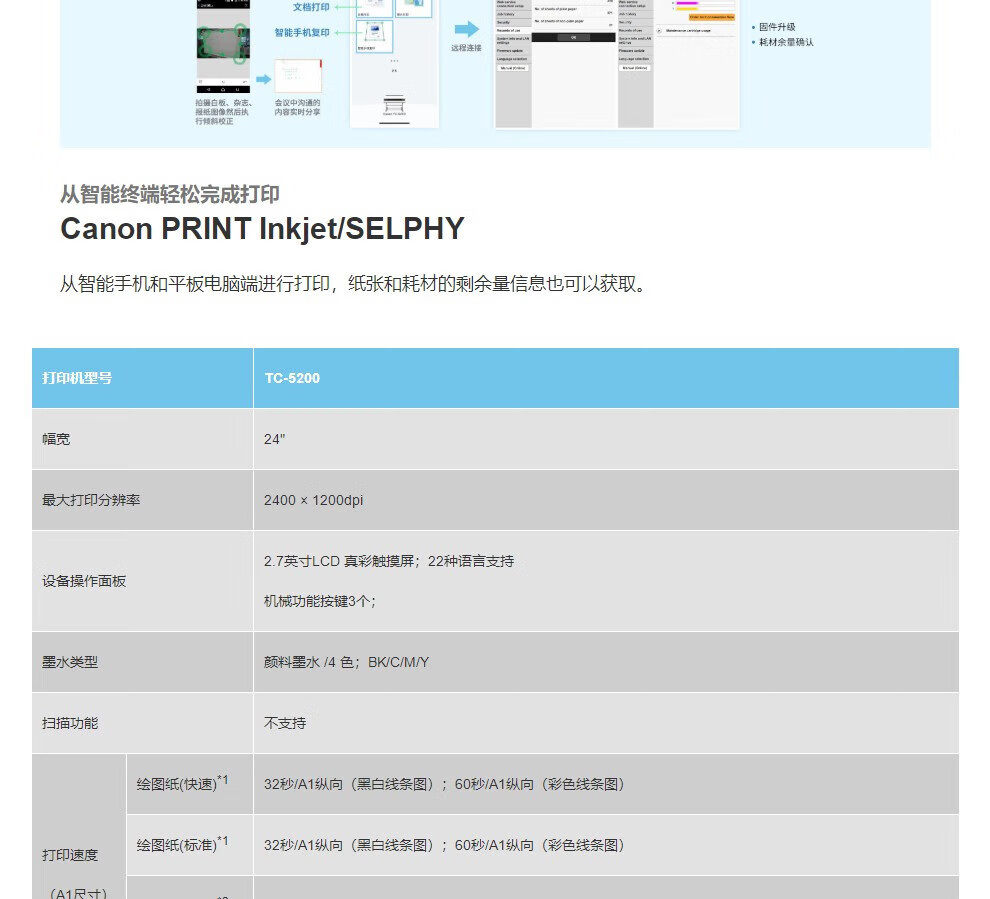This screenshot has width=990, height=899.
Task: Click the 打印速度 row group label
Action: pos(71,855)
